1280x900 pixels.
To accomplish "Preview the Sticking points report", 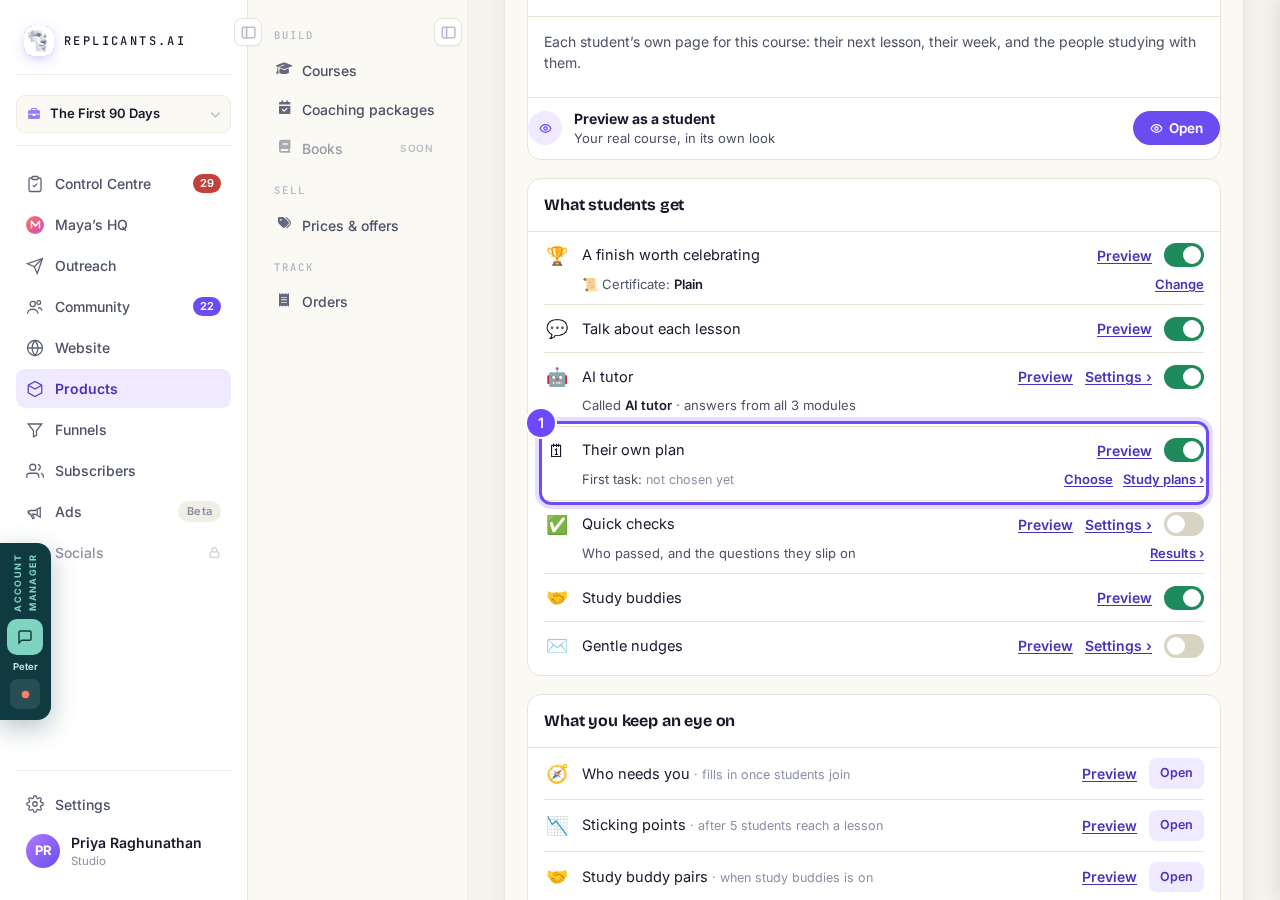I will [1109, 826].
